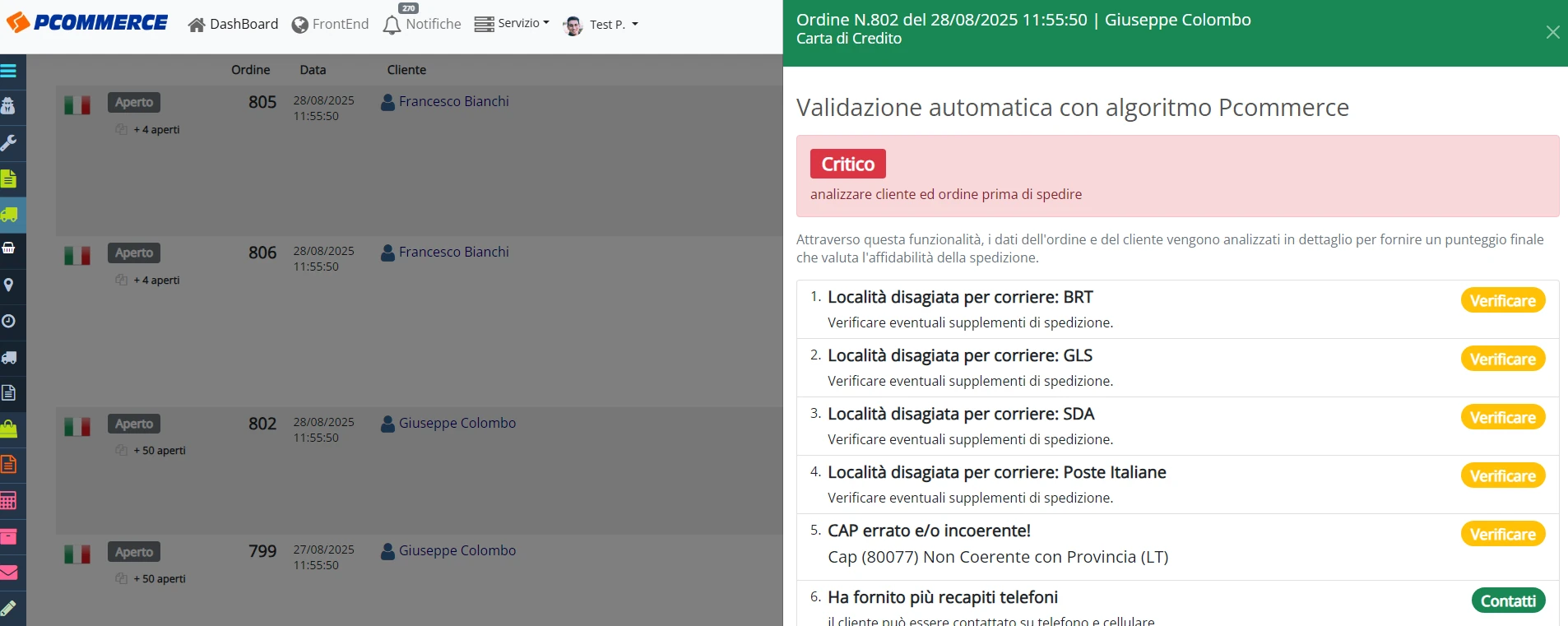Open the user agent icon in sidebar
Image resolution: width=1568 pixels, height=626 pixels.
coord(8,106)
